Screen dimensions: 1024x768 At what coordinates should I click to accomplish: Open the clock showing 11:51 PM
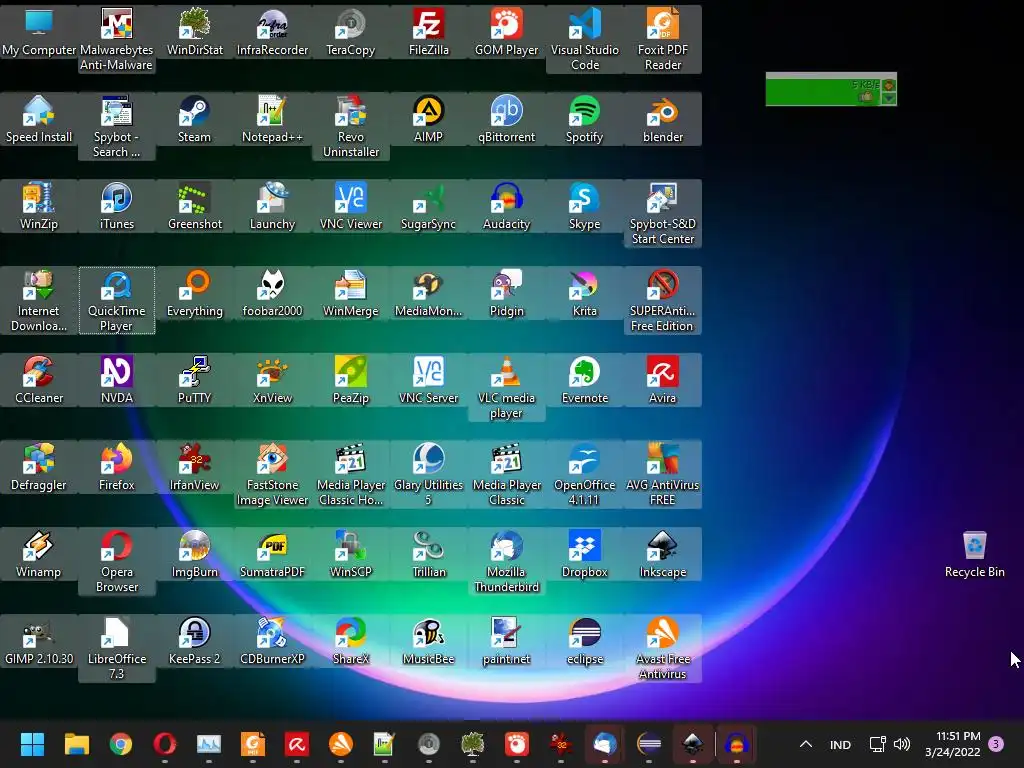[953, 744]
